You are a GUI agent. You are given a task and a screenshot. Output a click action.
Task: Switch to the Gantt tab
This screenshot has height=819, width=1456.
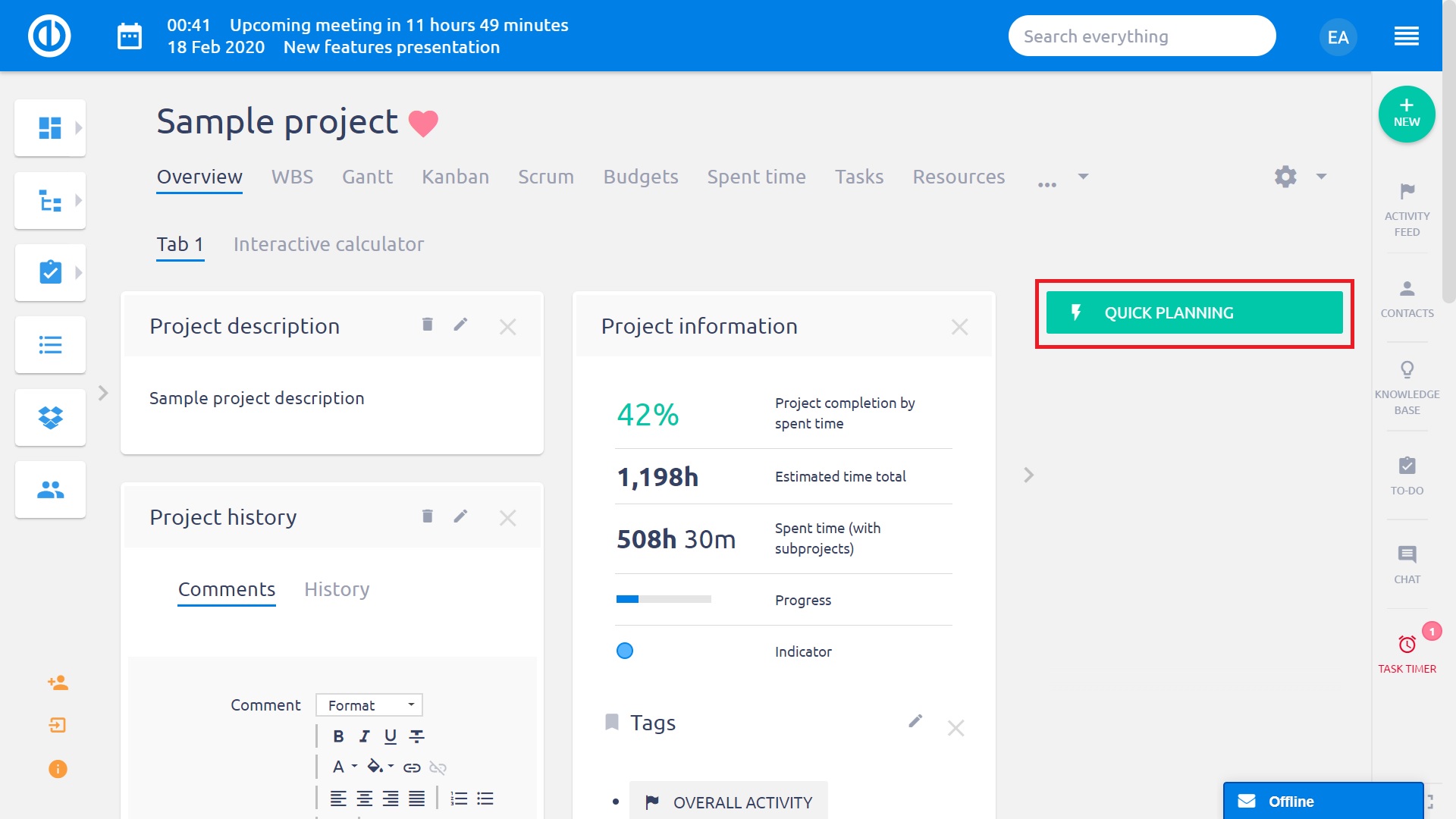pos(367,177)
